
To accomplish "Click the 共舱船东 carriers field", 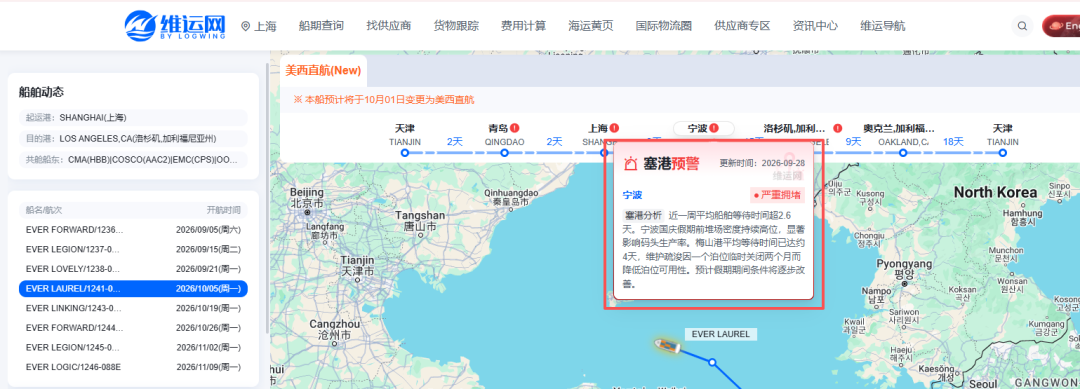I will pos(133,160).
